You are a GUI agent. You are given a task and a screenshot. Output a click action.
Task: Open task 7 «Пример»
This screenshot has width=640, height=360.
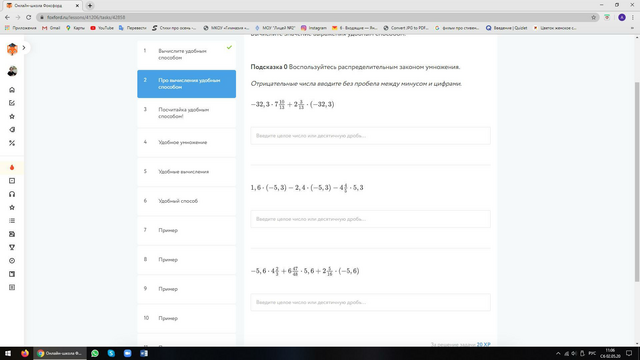tap(187, 230)
